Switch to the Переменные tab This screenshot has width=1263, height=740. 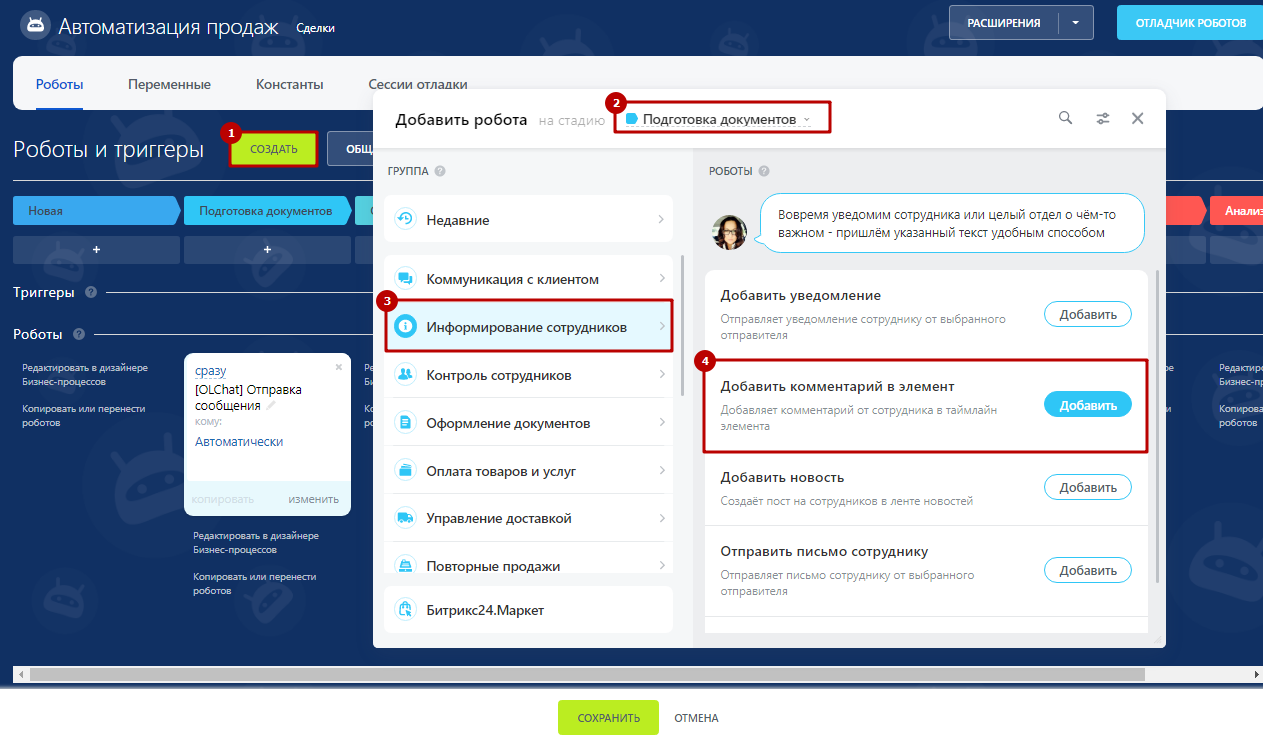[x=169, y=85]
